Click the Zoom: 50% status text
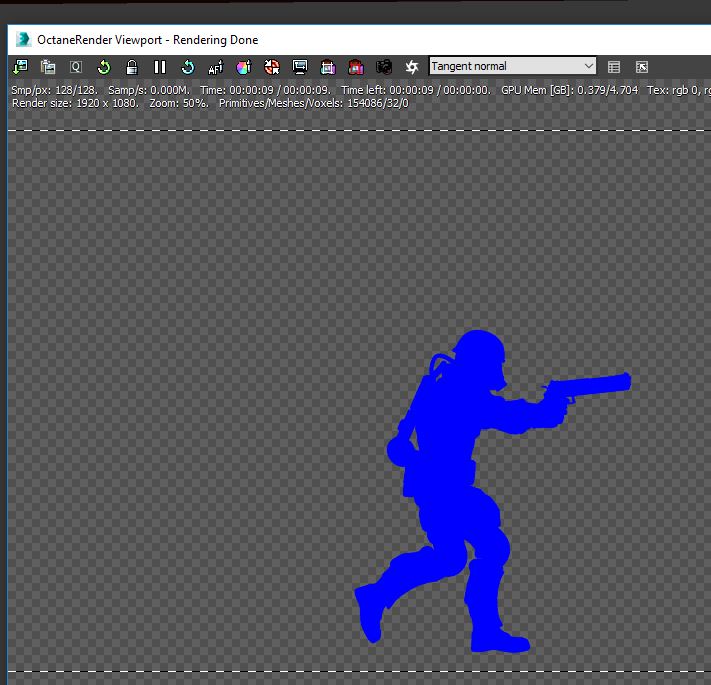This screenshot has height=685, width=711. [179, 103]
